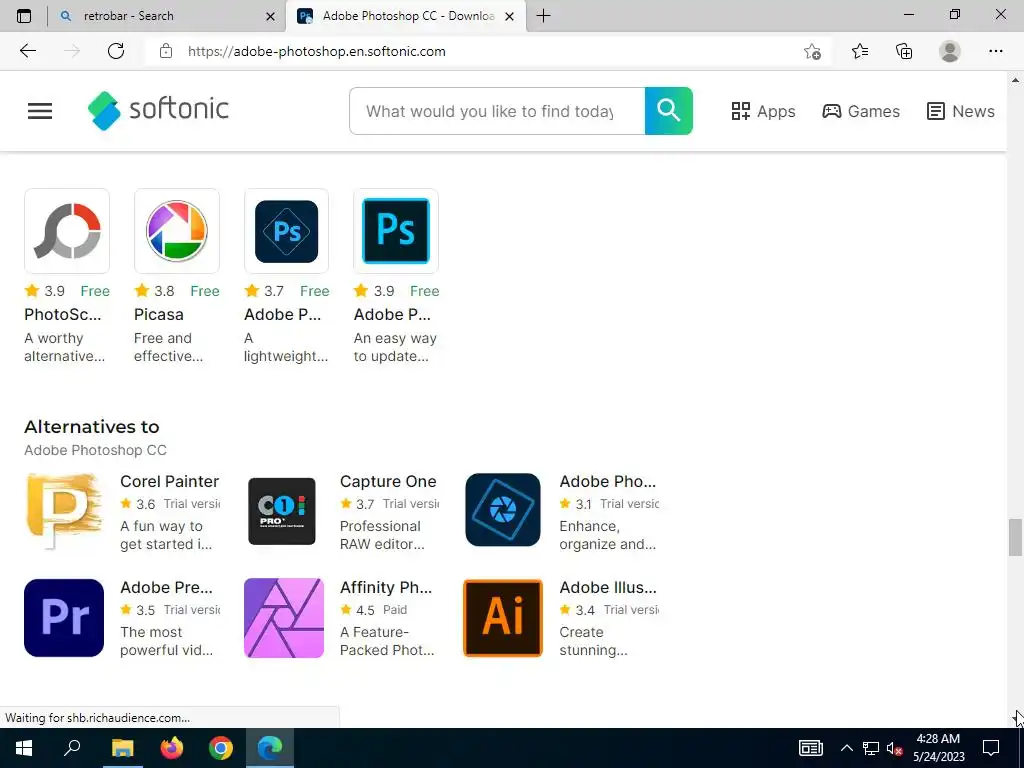Viewport: 1024px width, 768px height.
Task: Open the News section
Action: (x=961, y=111)
